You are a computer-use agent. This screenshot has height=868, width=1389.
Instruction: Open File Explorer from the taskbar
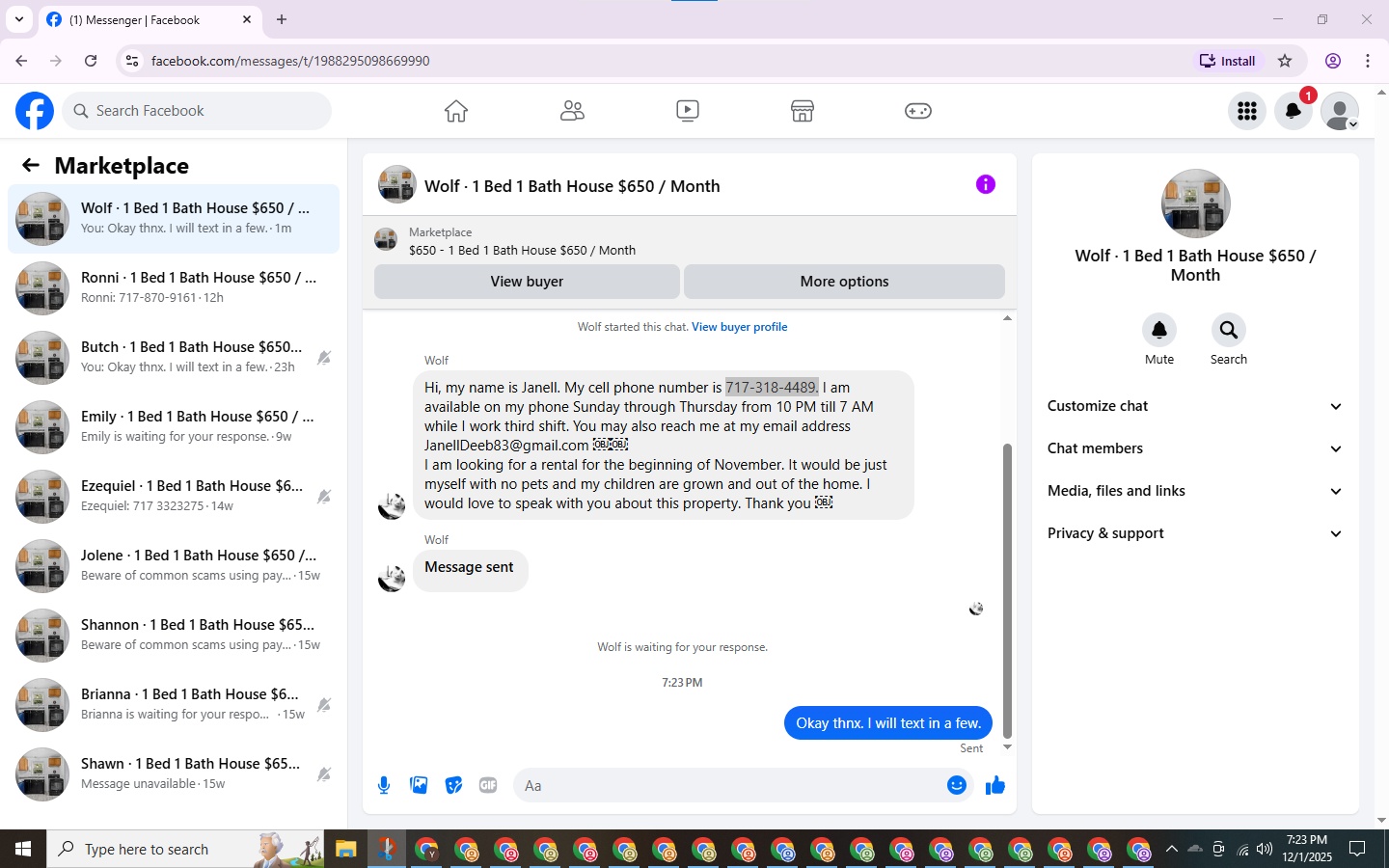[346, 849]
